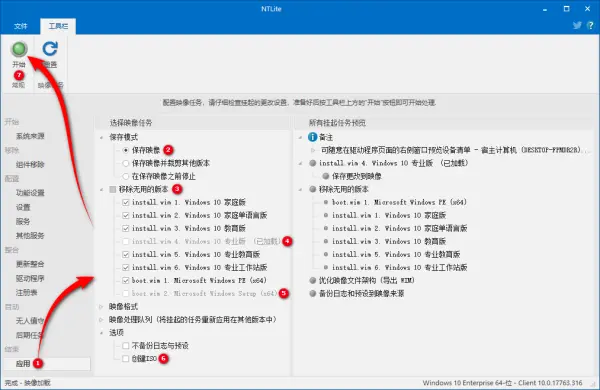Image resolution: width=600 pixels, height=390 pixels.
Task: Open 更新整合 in the sidebar
Action: tap(30, 264)
